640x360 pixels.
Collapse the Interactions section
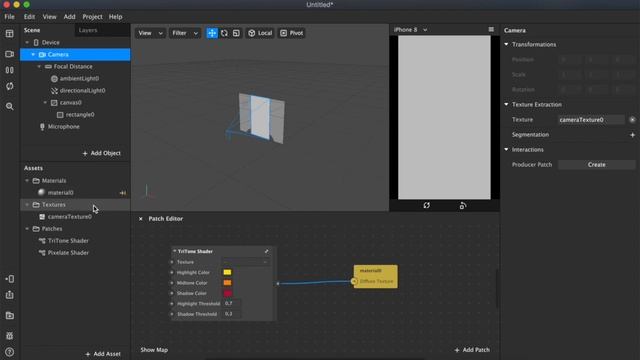(507, 149)
